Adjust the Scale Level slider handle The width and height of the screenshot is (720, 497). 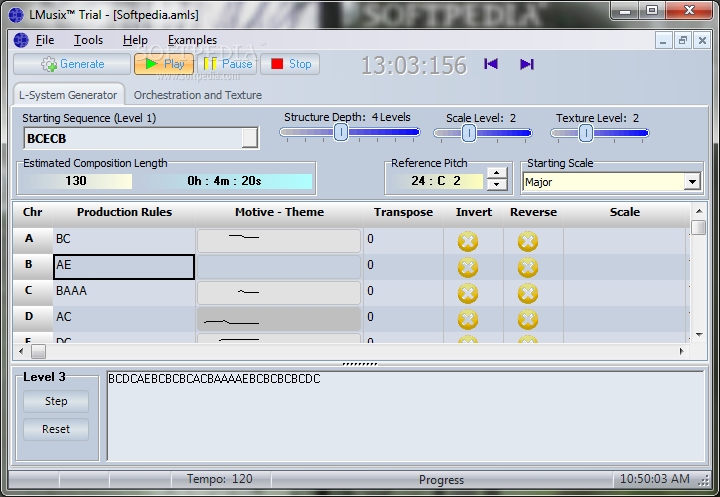tap(468, 133)
